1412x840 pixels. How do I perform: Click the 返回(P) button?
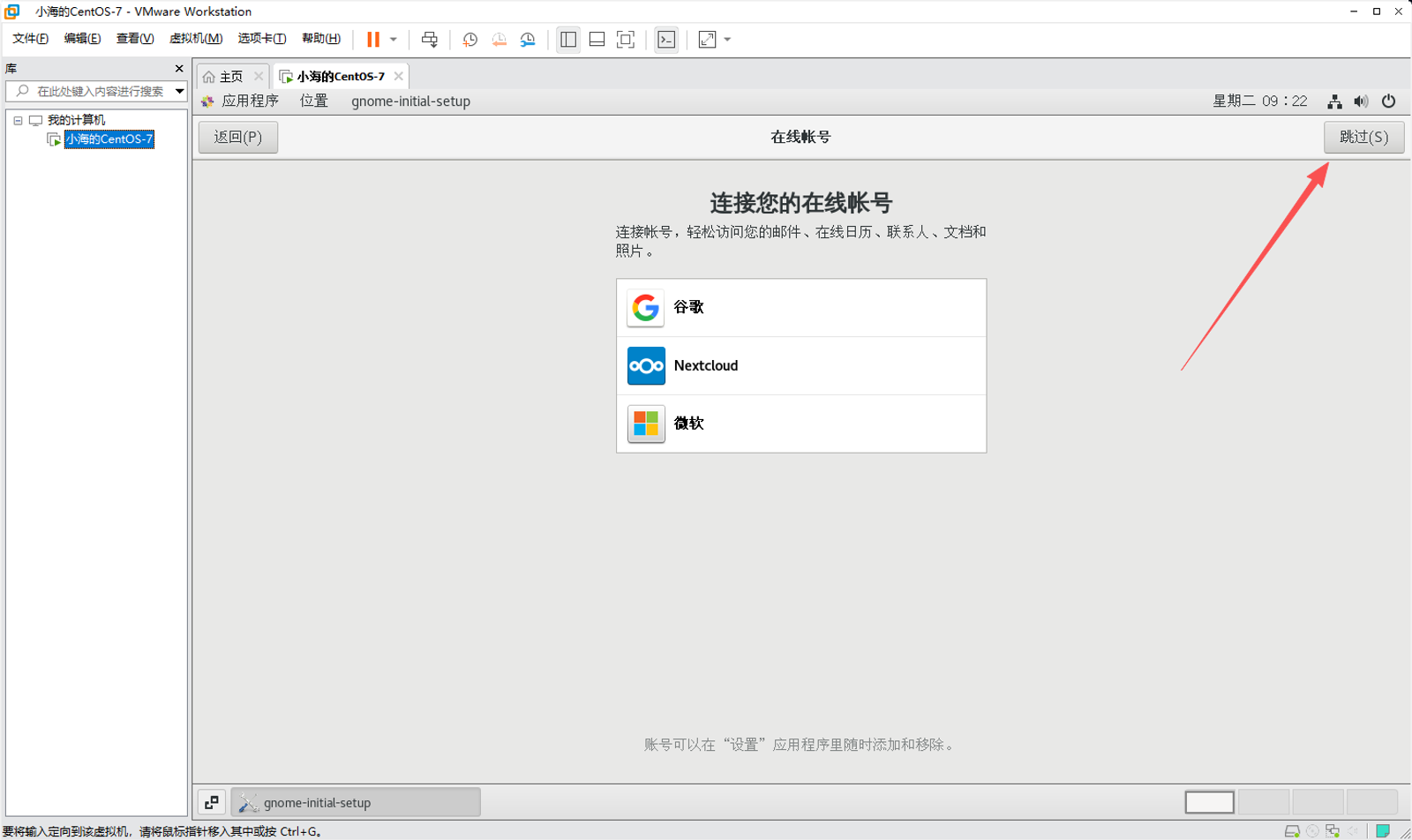tap(238, 138)
